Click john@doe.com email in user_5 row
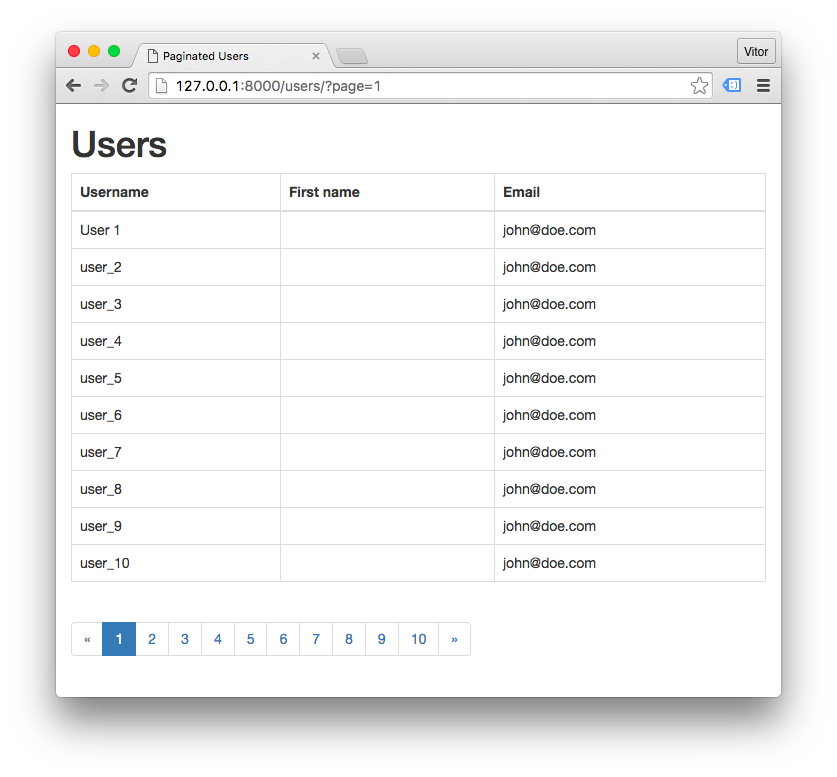This screenshot has width=837, height=777. click(549, 378)
